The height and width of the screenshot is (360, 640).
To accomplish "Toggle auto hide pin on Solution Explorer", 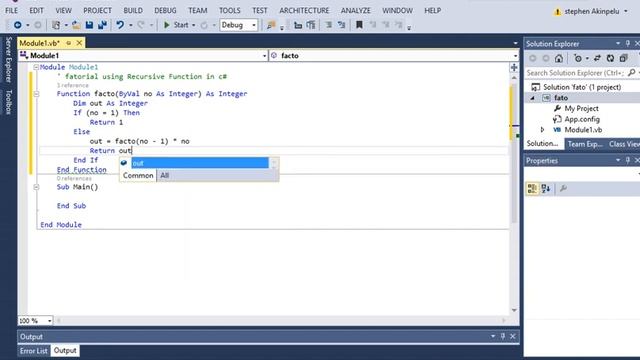I will (628, 43).
